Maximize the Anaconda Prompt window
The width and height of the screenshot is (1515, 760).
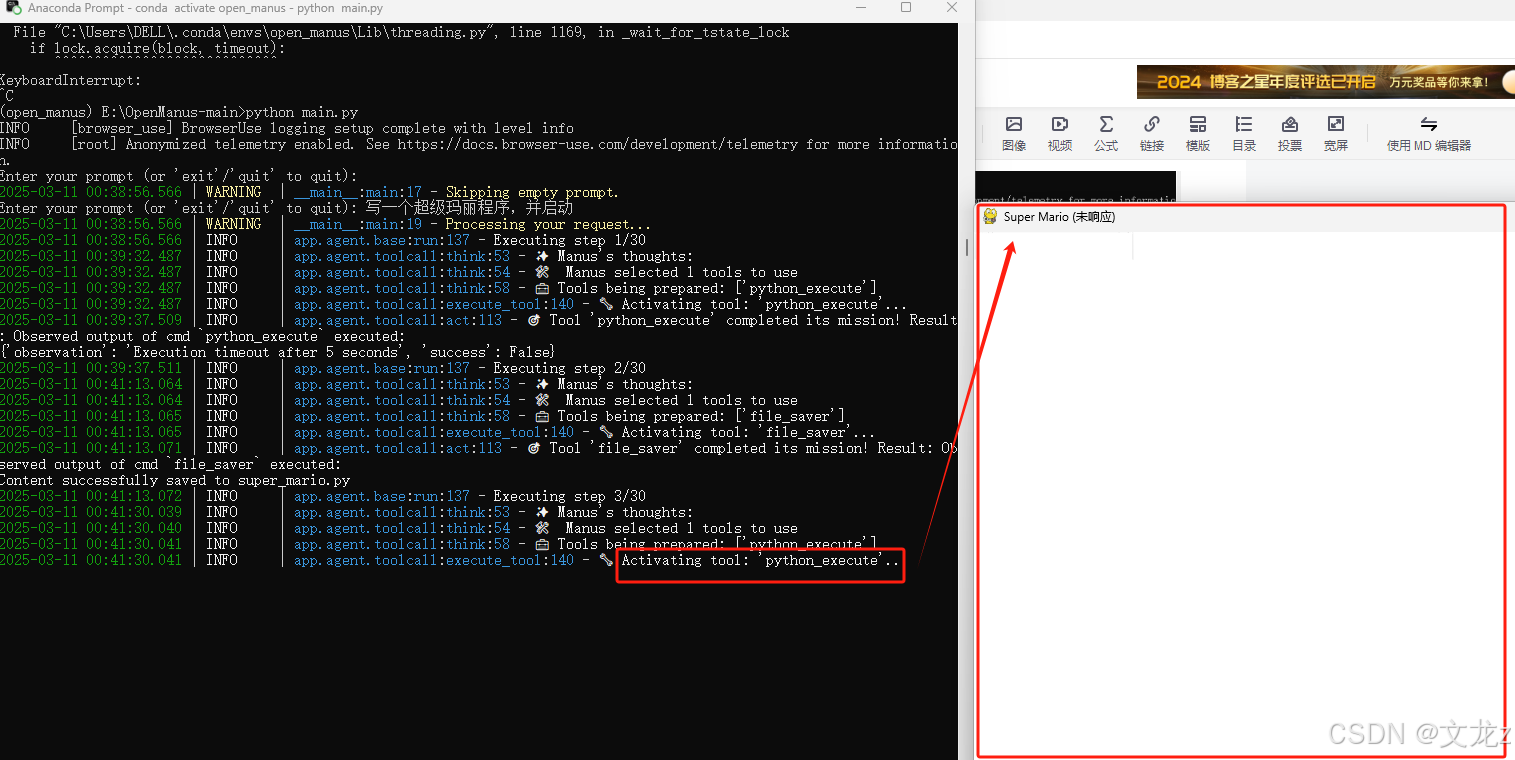(x=906, y=8)
